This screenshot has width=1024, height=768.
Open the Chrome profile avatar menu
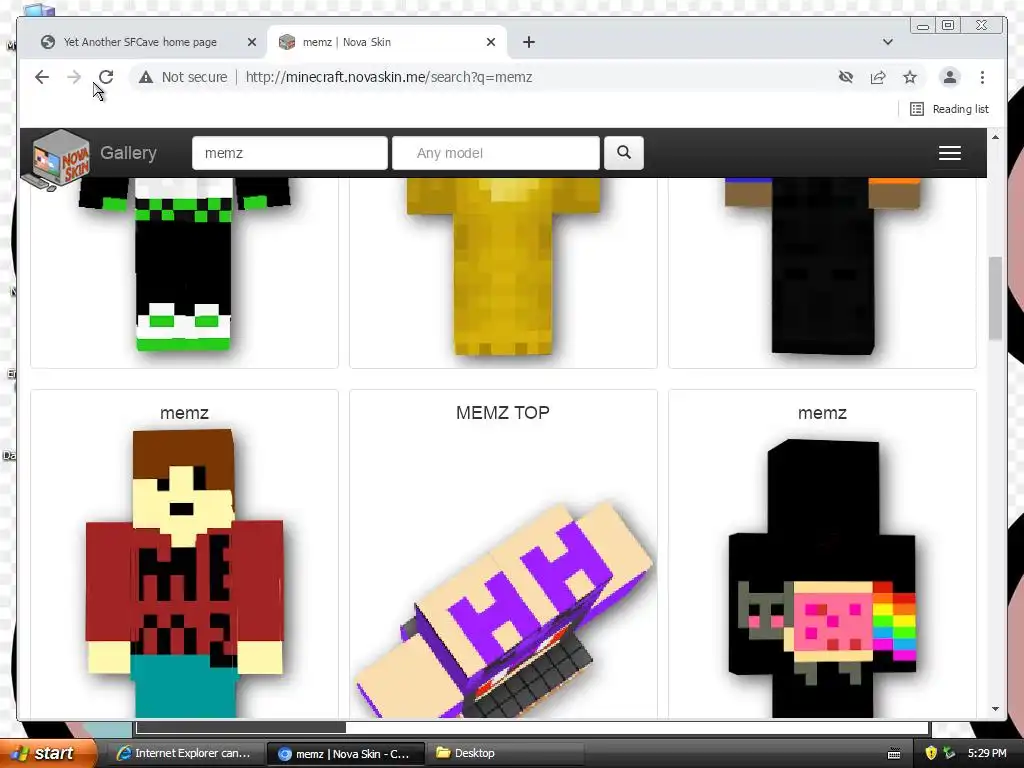(950, 77)
